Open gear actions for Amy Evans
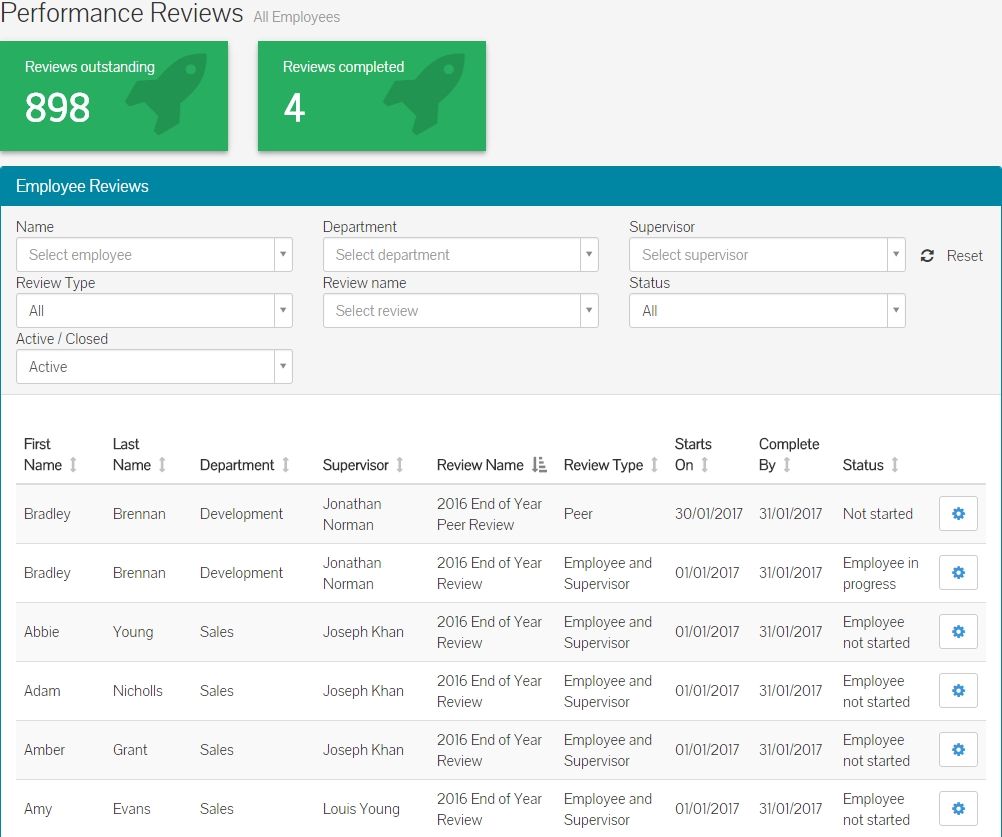The image size is (1002, 837). click(958, 808)
